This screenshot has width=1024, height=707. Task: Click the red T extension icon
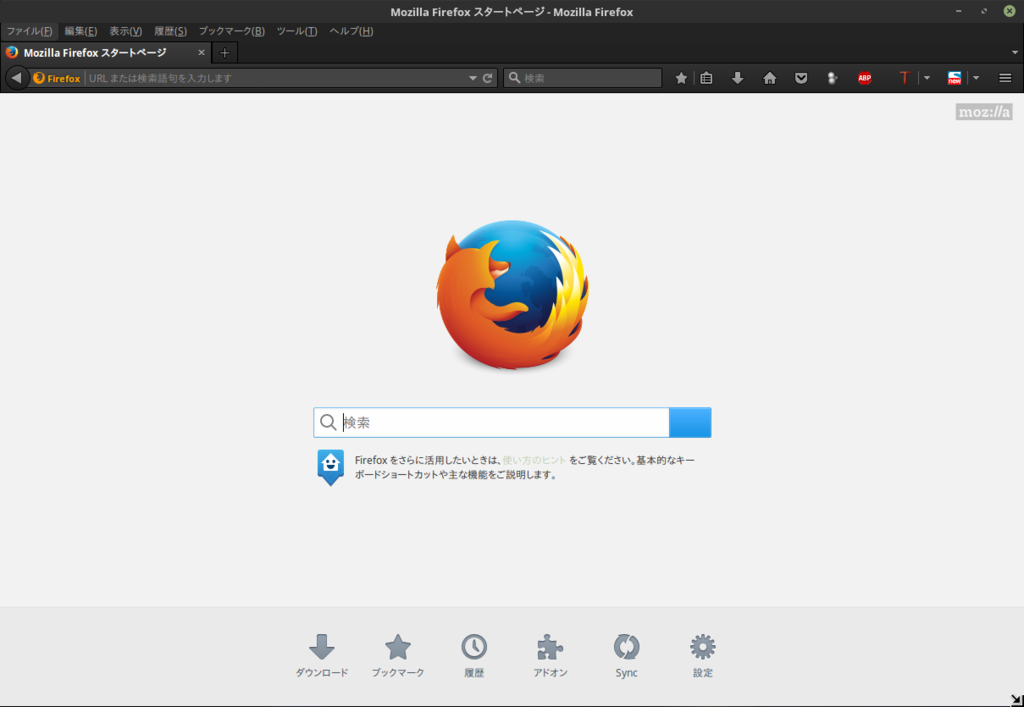[904, 78]
